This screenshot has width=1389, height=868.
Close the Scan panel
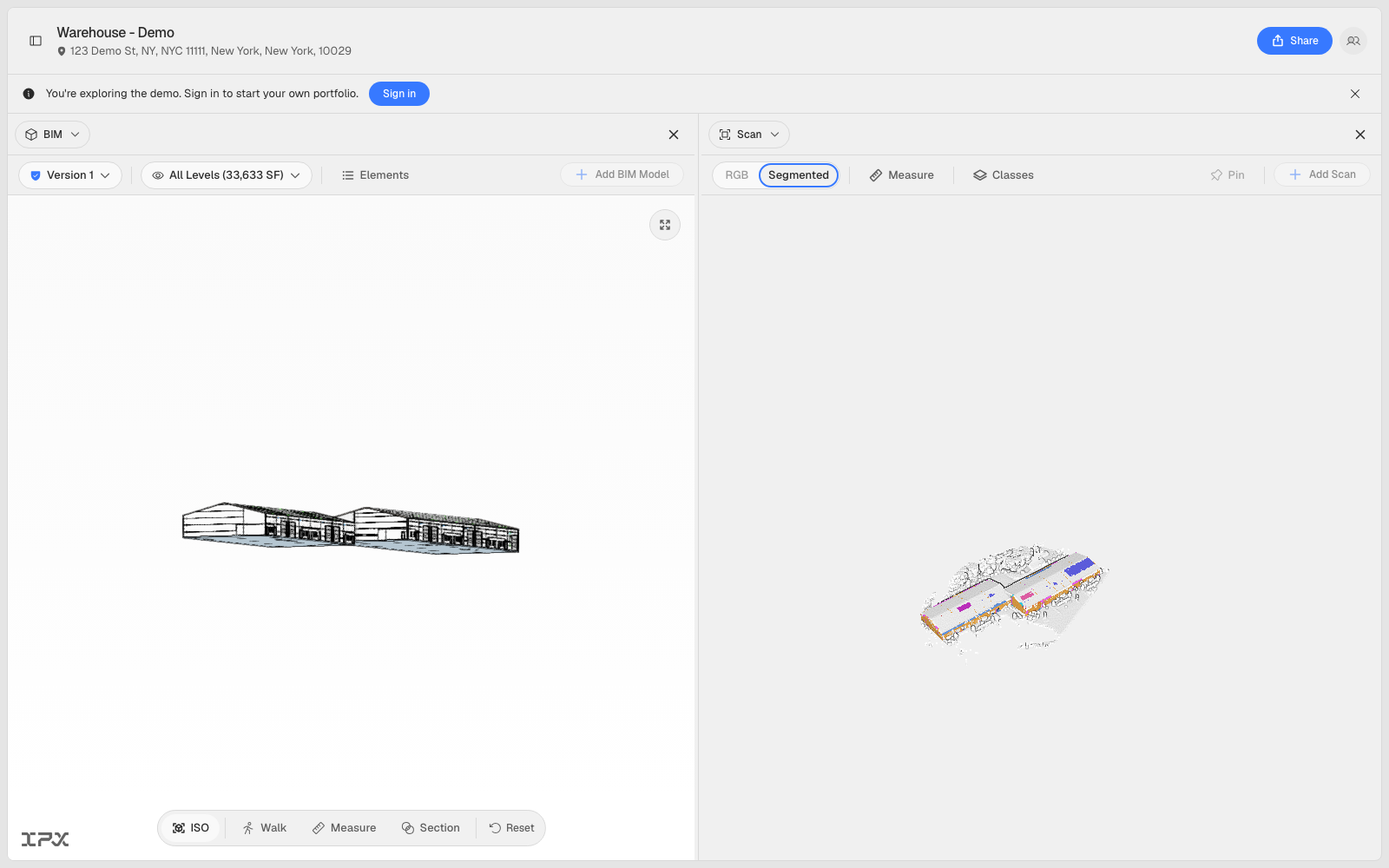coord(1360,135)
